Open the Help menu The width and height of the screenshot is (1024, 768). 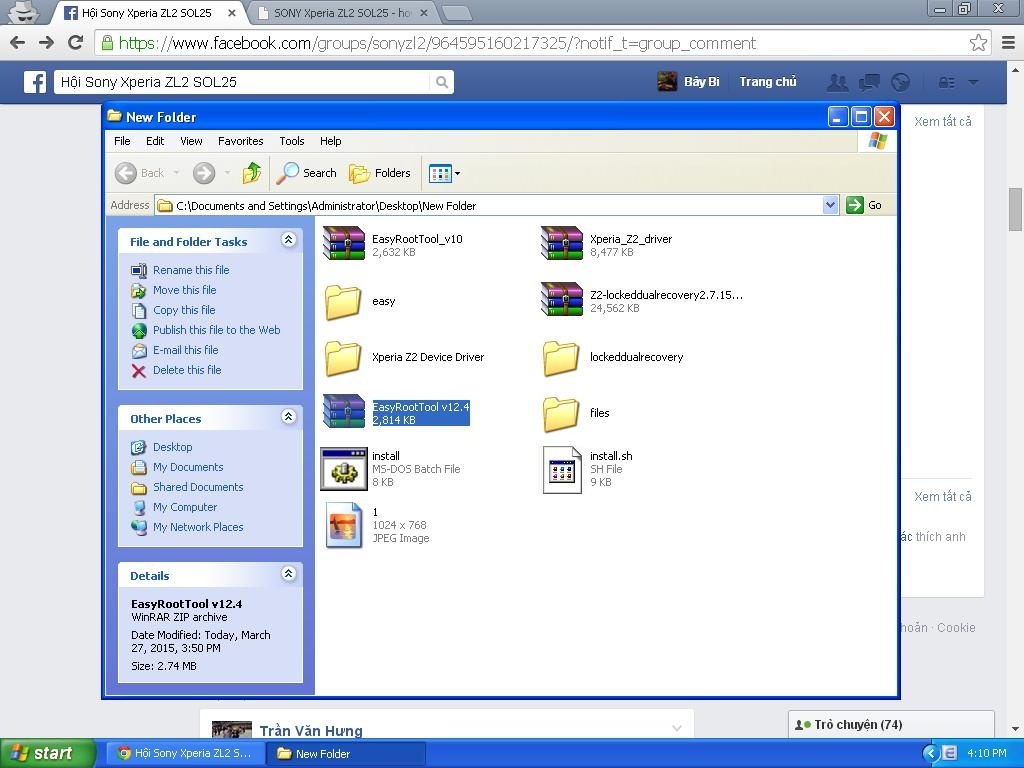tap(330, 141)
